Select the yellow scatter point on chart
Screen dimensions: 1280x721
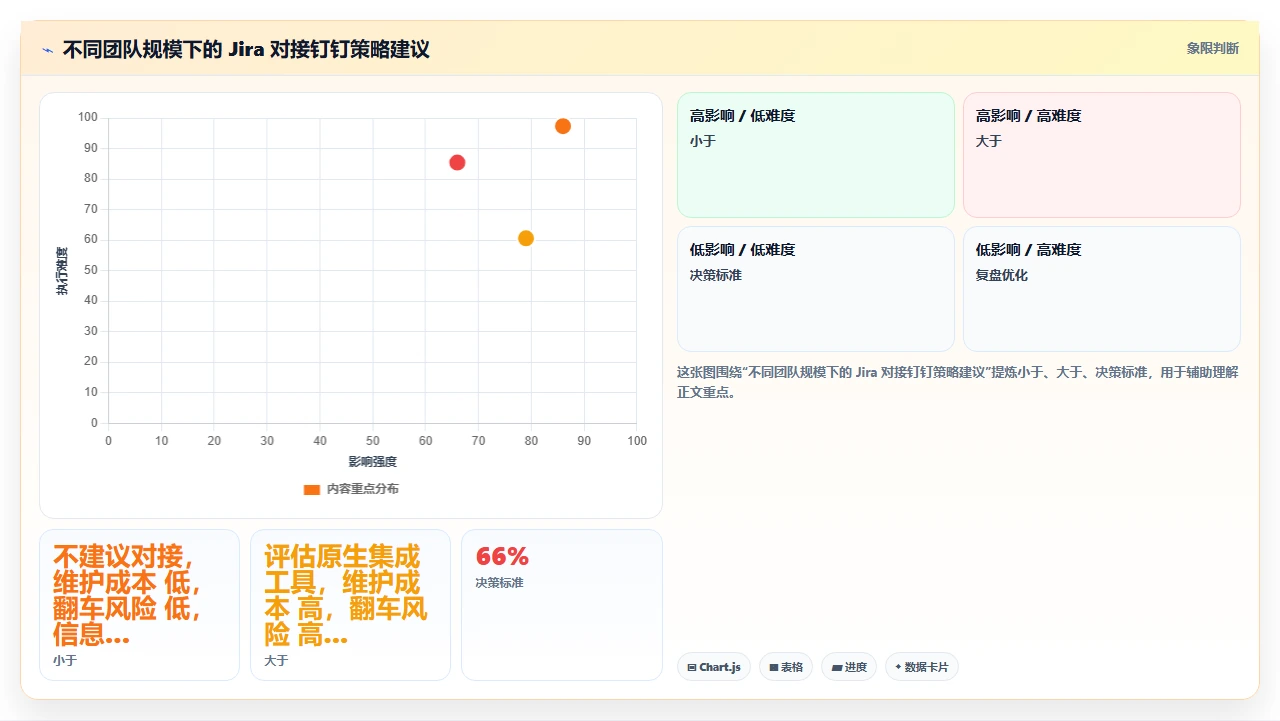pos(526,238)
